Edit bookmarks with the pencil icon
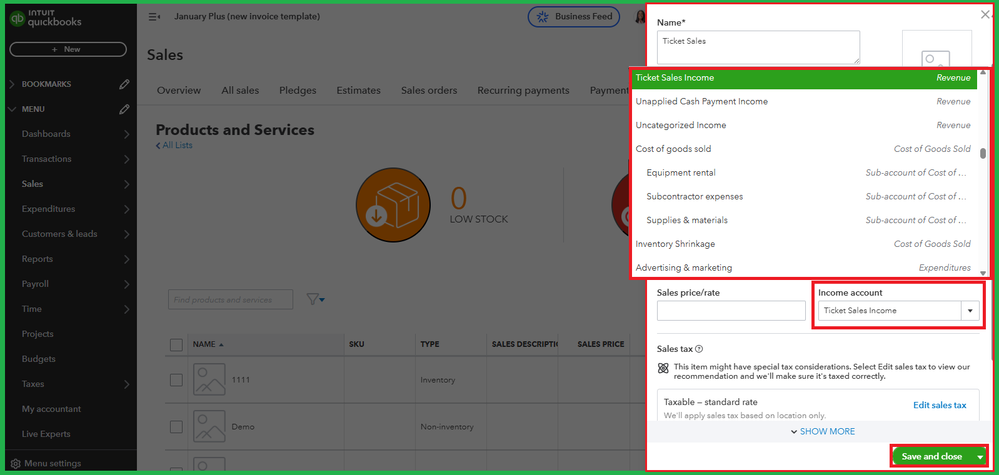The height and width of the screenshot is (475, 999). point(124,84)
